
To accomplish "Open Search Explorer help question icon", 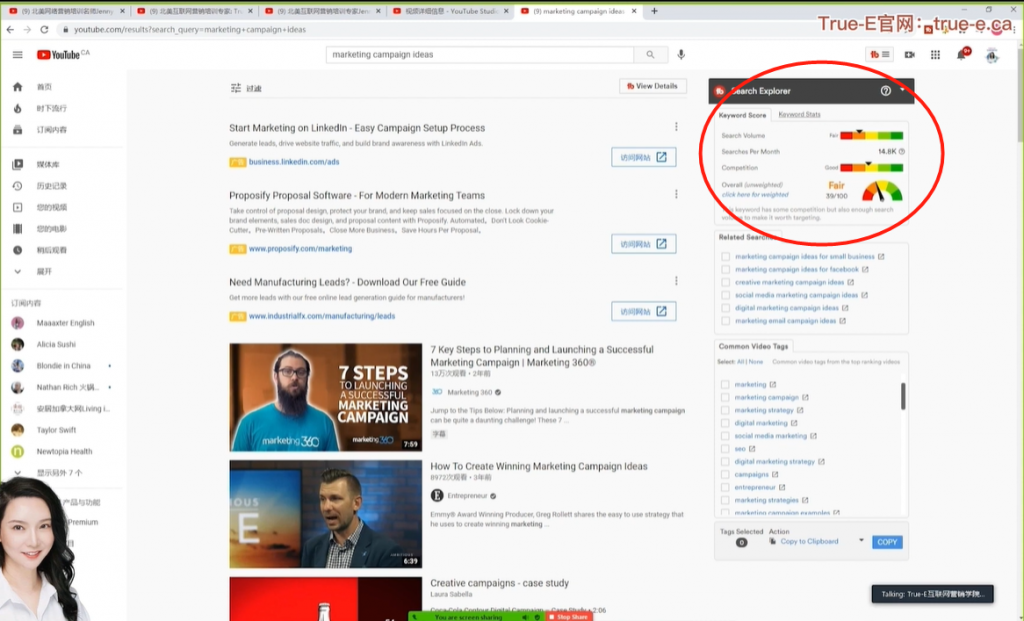I will tap(885, 91).
